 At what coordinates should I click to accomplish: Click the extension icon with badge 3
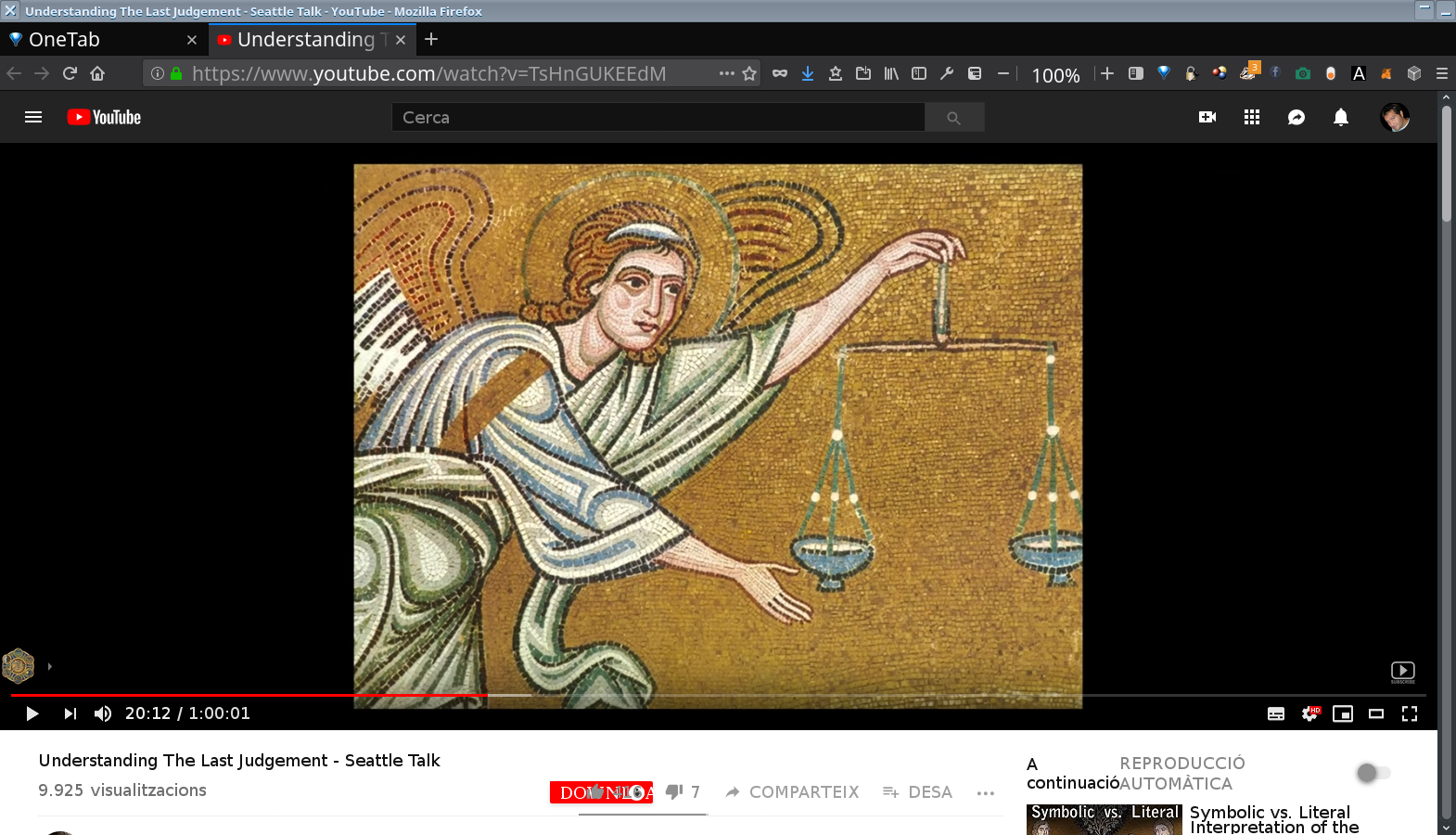(x=1249, y=71)
